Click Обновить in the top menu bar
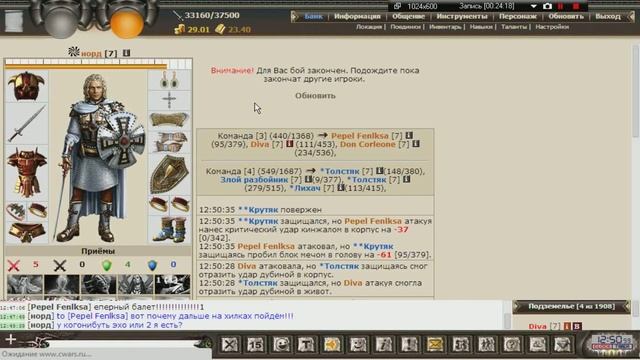The image size is (640, 360). 566,16
